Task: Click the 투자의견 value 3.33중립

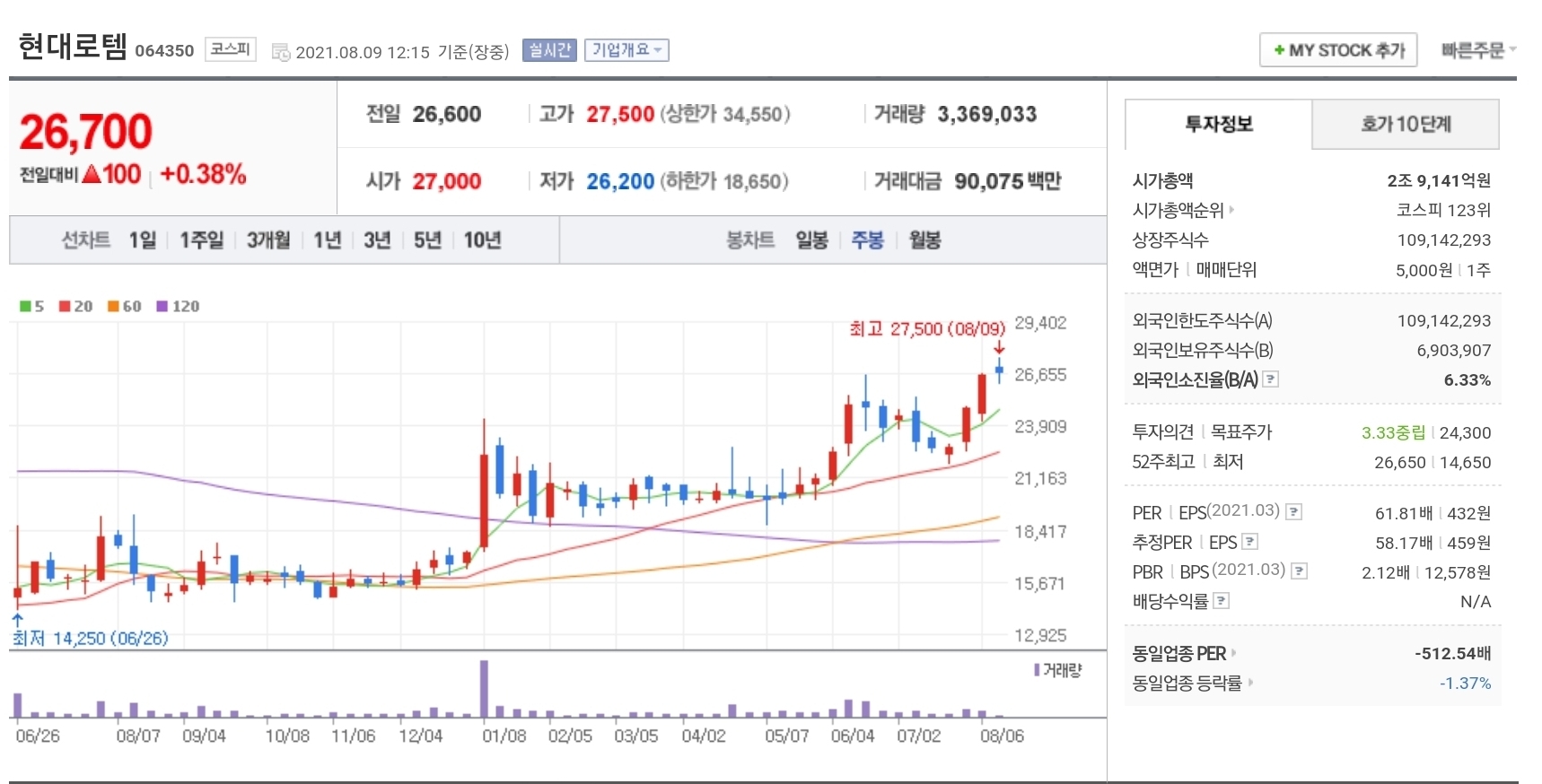Action: click(x=1393, y=432)
